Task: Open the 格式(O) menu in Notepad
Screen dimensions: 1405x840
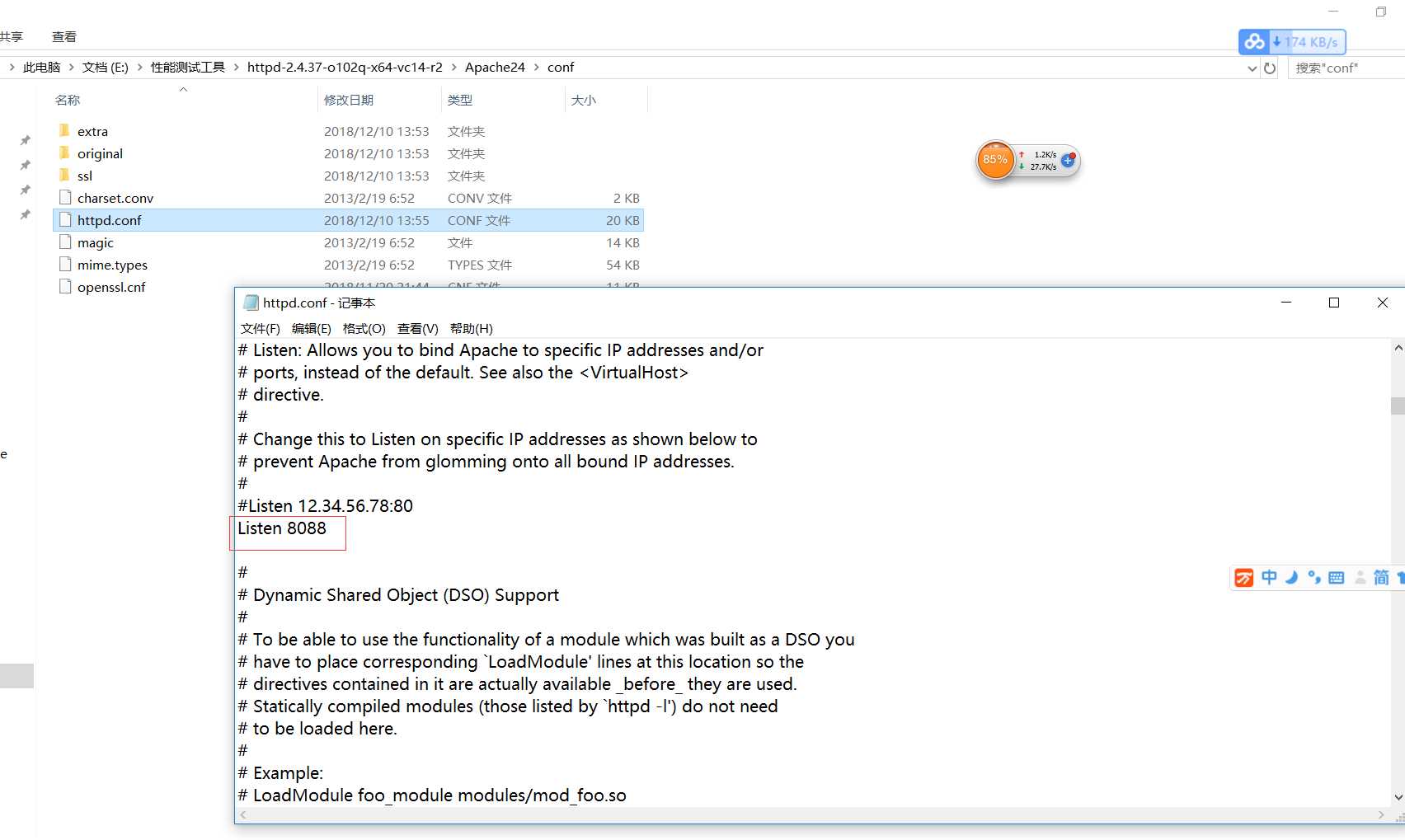Action: 364,328
